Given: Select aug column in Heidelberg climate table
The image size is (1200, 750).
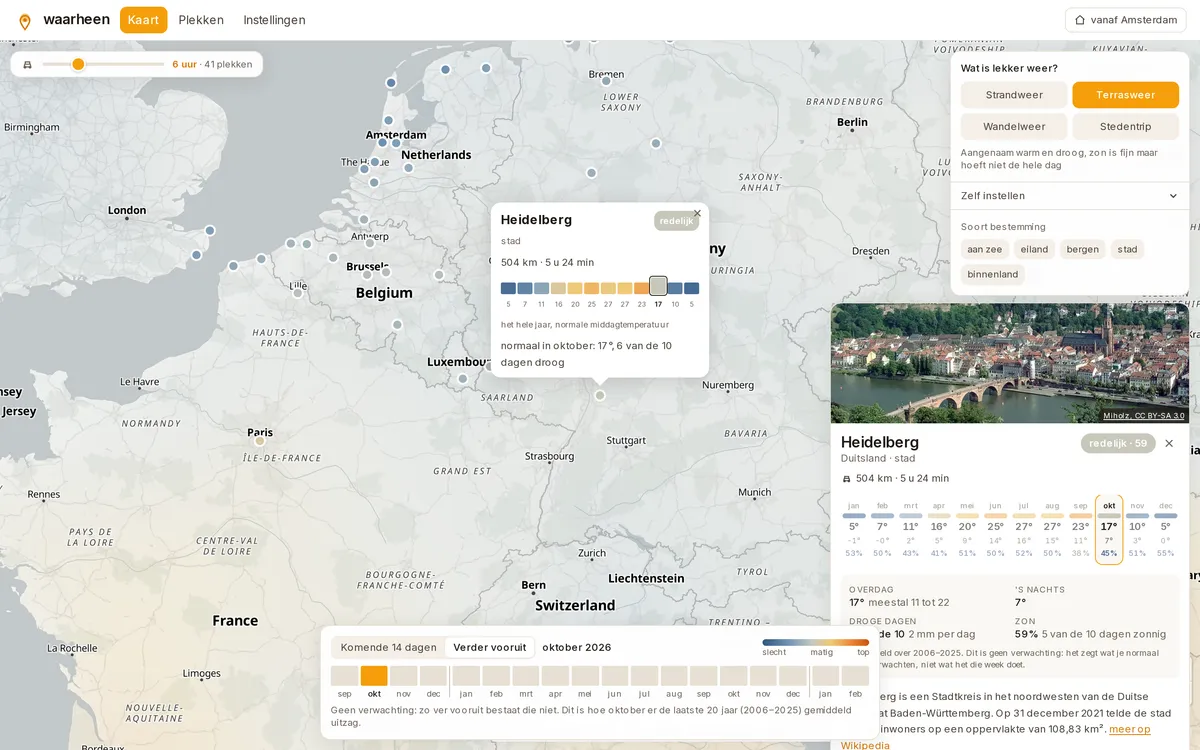Looking at the screenshot, I should pos(1052,530).
